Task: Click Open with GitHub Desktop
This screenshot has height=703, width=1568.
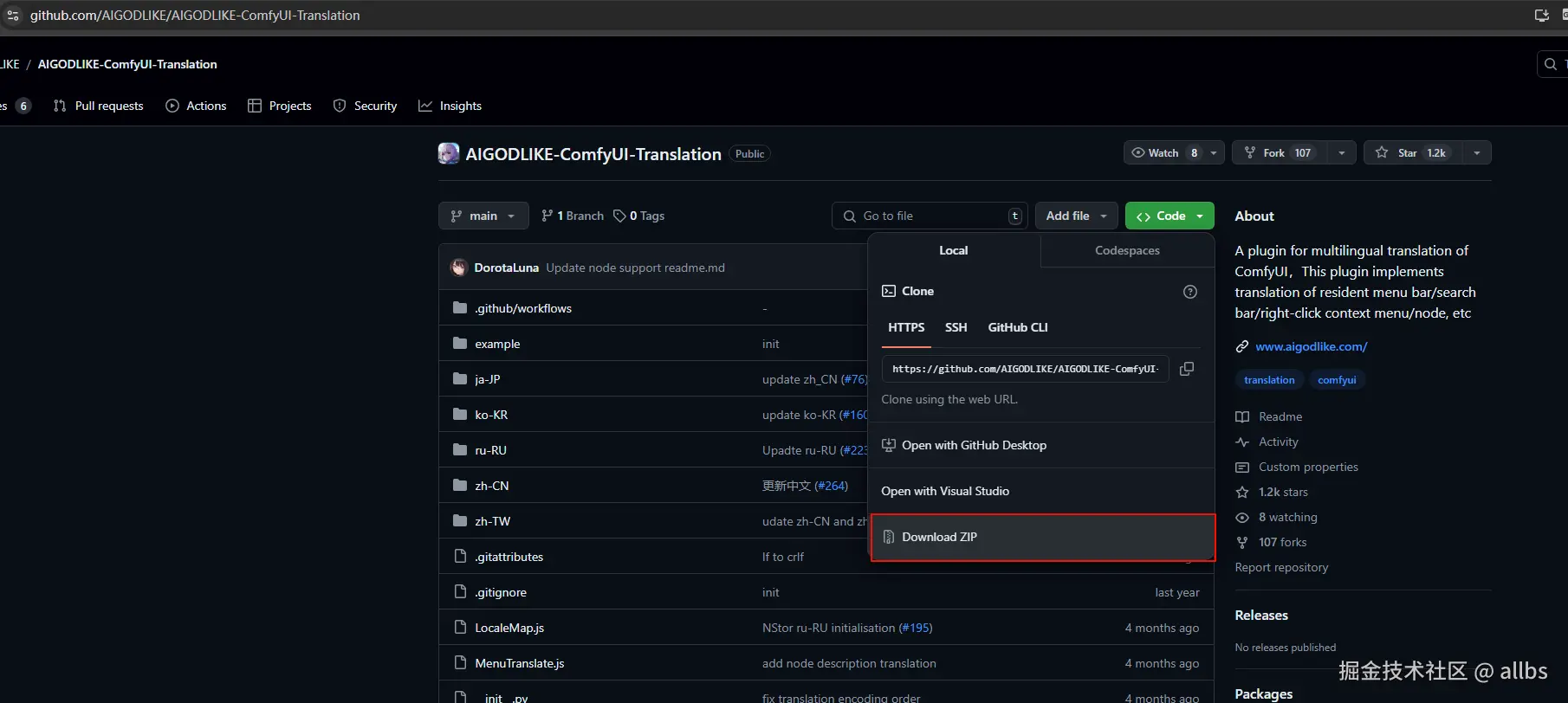Action: (1041, 445)
